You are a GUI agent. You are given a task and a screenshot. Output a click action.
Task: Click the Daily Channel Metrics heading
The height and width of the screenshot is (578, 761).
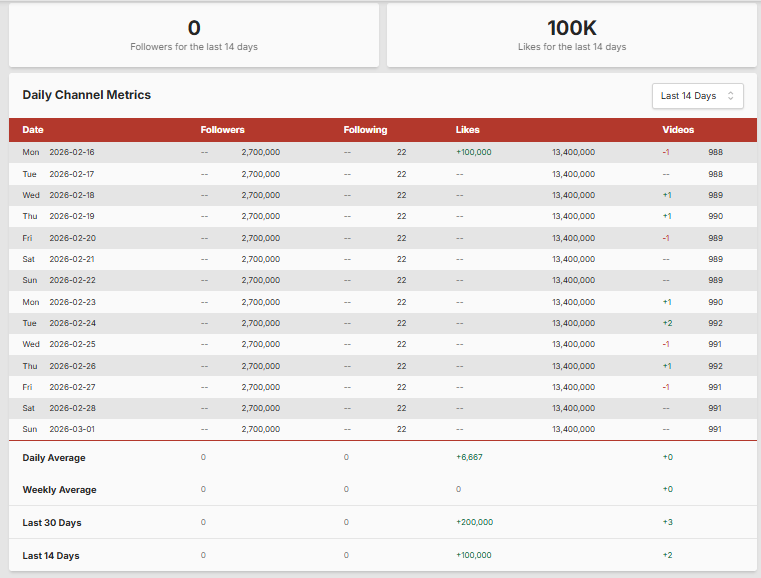click(x=87, y=95)
